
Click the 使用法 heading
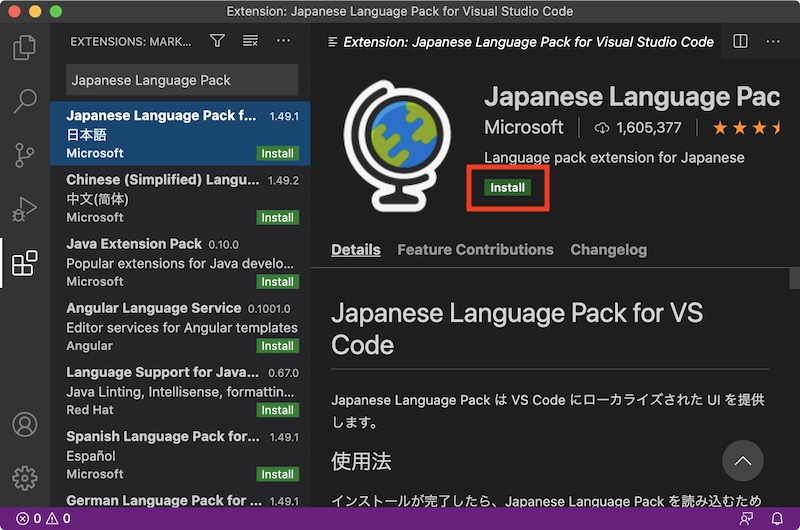pos(361,462)
